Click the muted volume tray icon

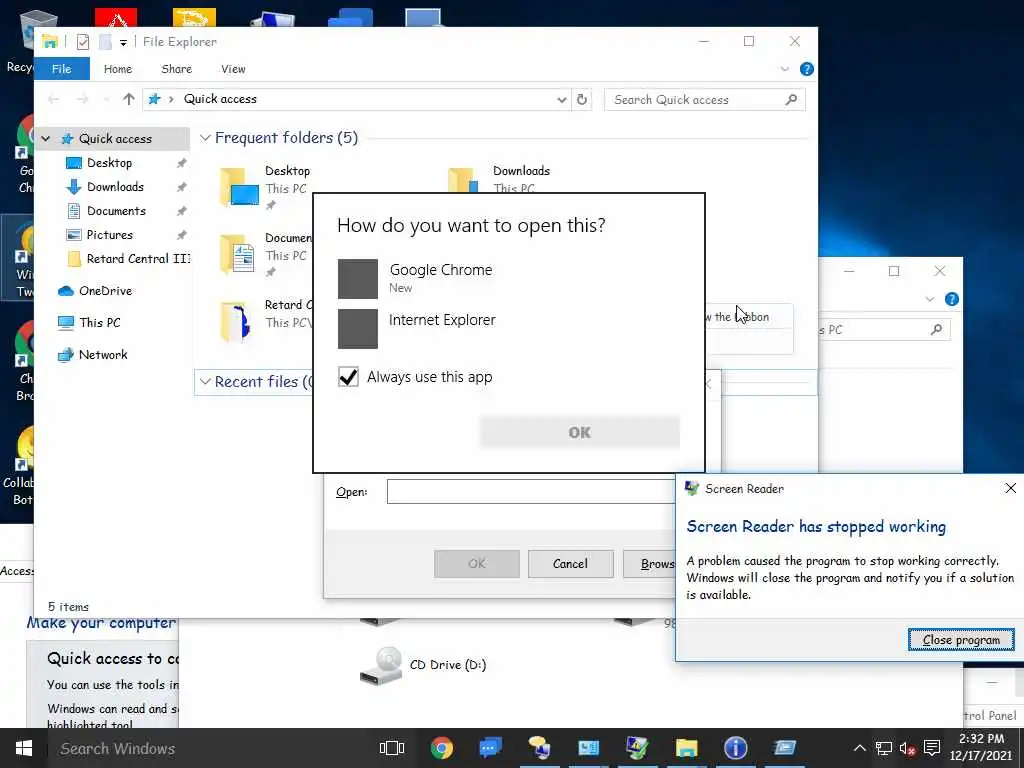tap(908, 748)
